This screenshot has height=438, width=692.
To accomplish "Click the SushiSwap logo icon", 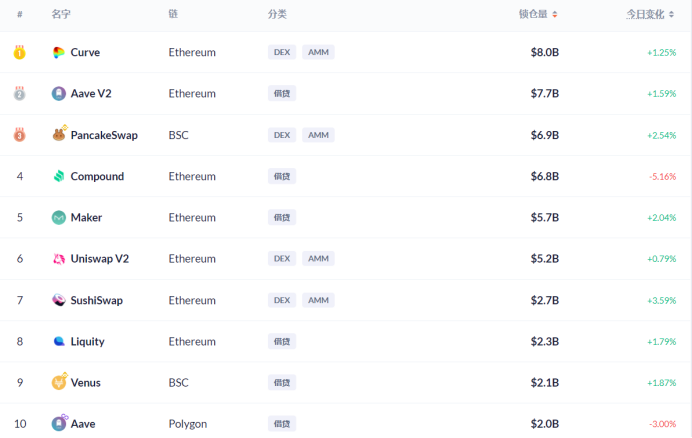I will click(59, 300).
